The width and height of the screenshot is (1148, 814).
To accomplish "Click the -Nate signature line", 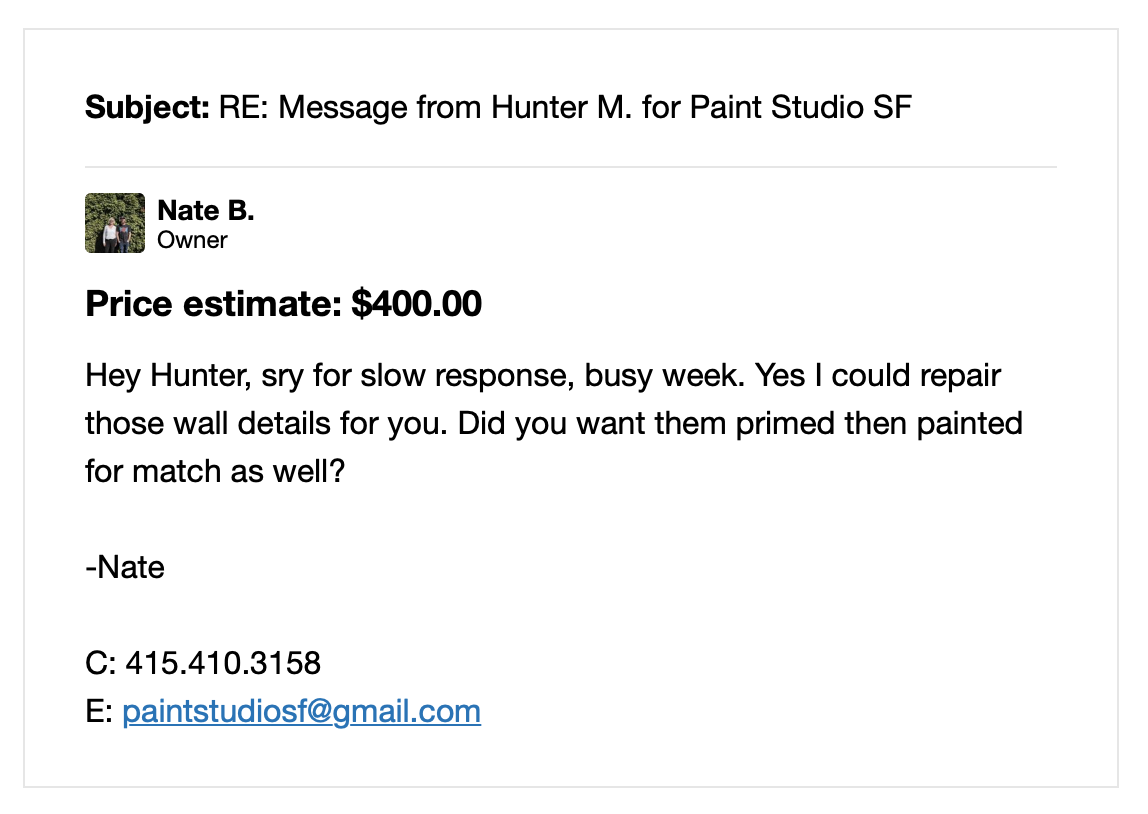I will pyautogui.click(x=124, y=567).
